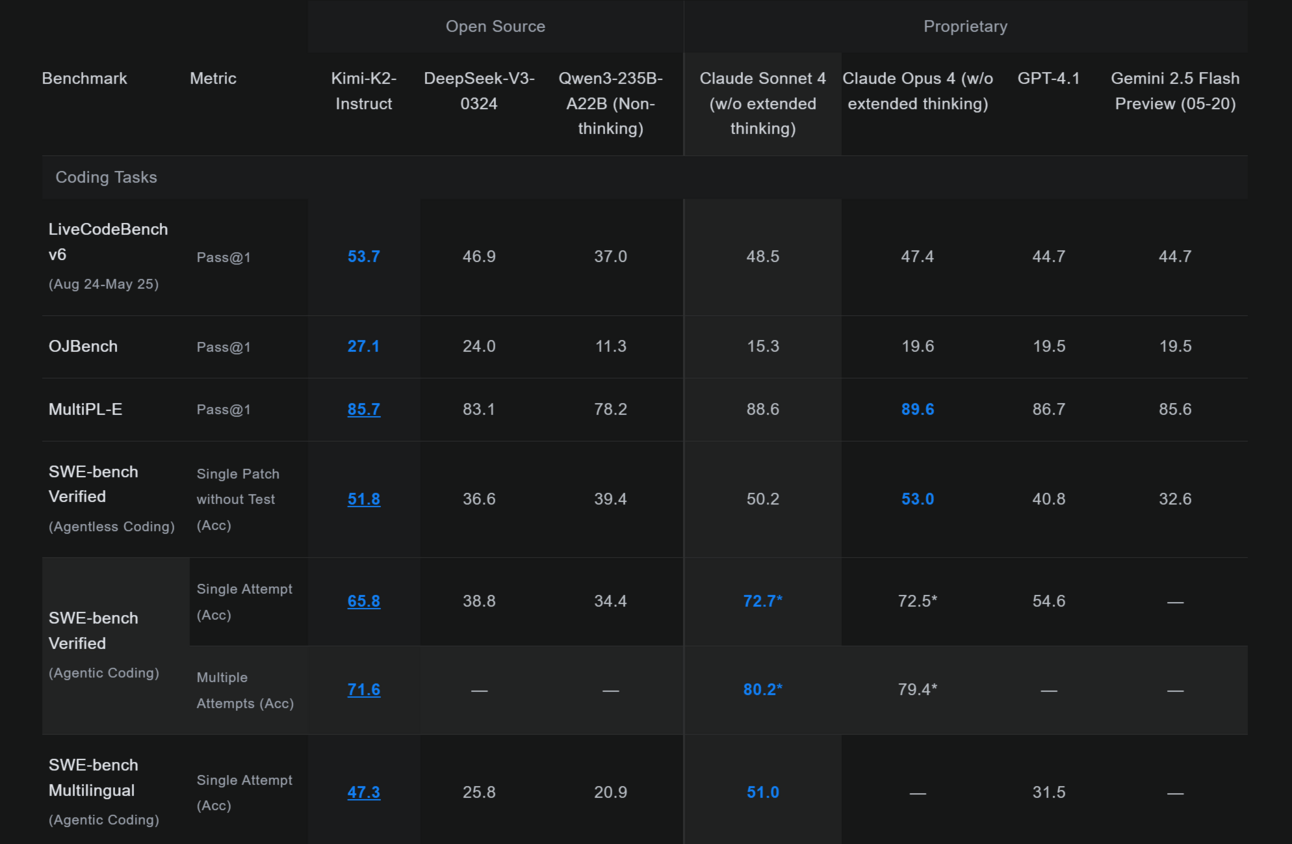Select the Multiple Attempts (Acc) metric
Image resolution: width=1292 pixels, height=844 pixels.
[x=245, y=690]
